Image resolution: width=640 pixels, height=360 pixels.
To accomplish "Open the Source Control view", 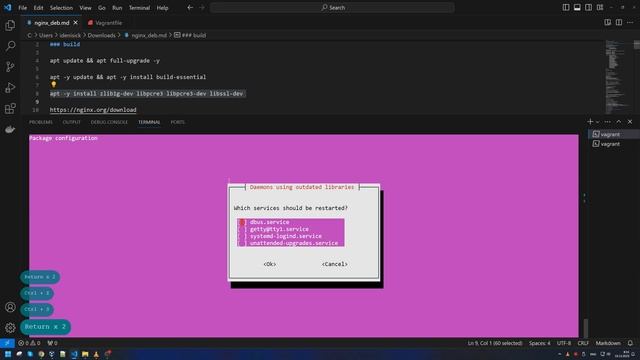I will [x=10, y=67].
